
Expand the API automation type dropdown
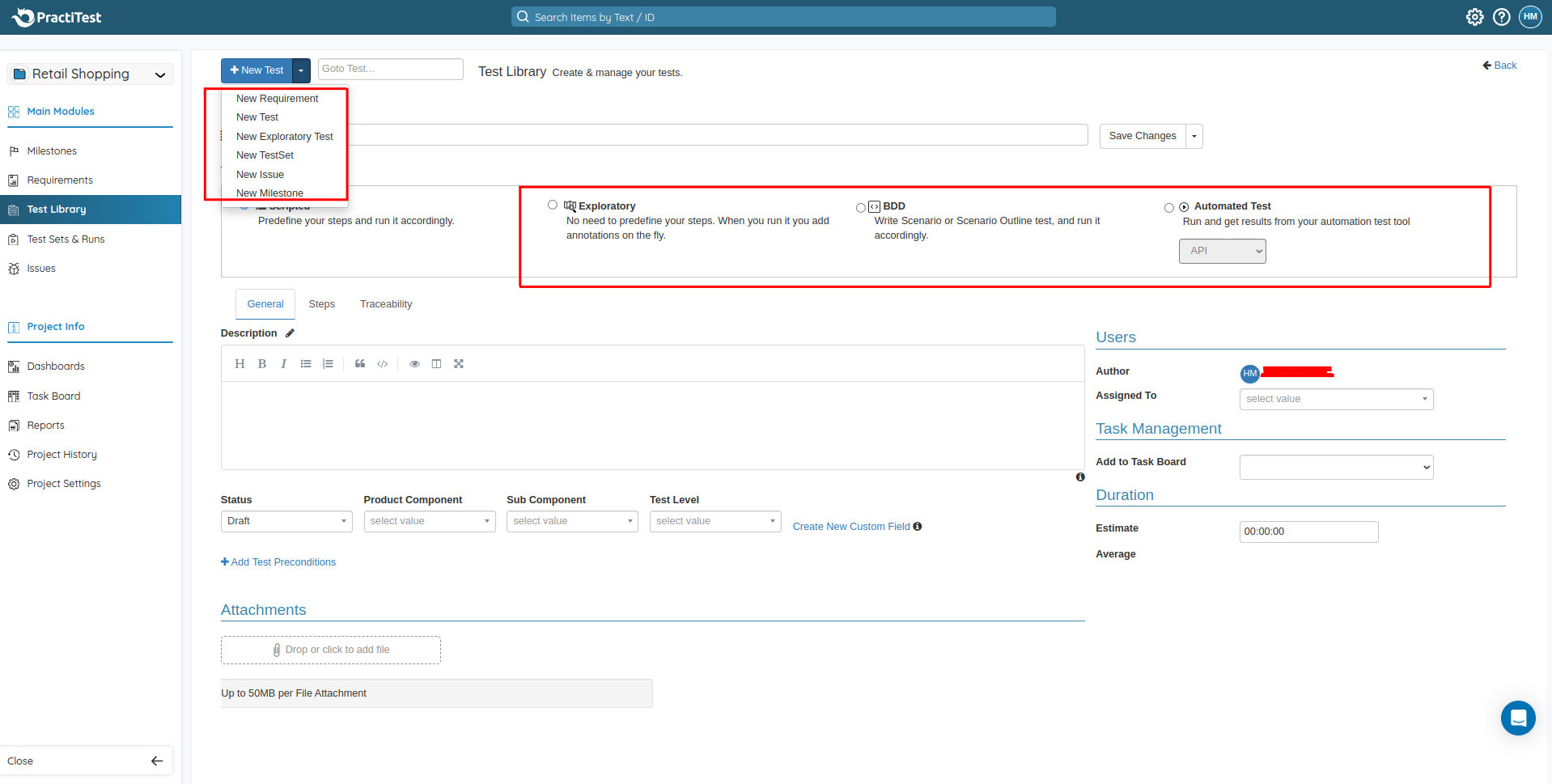[1222, 251]
